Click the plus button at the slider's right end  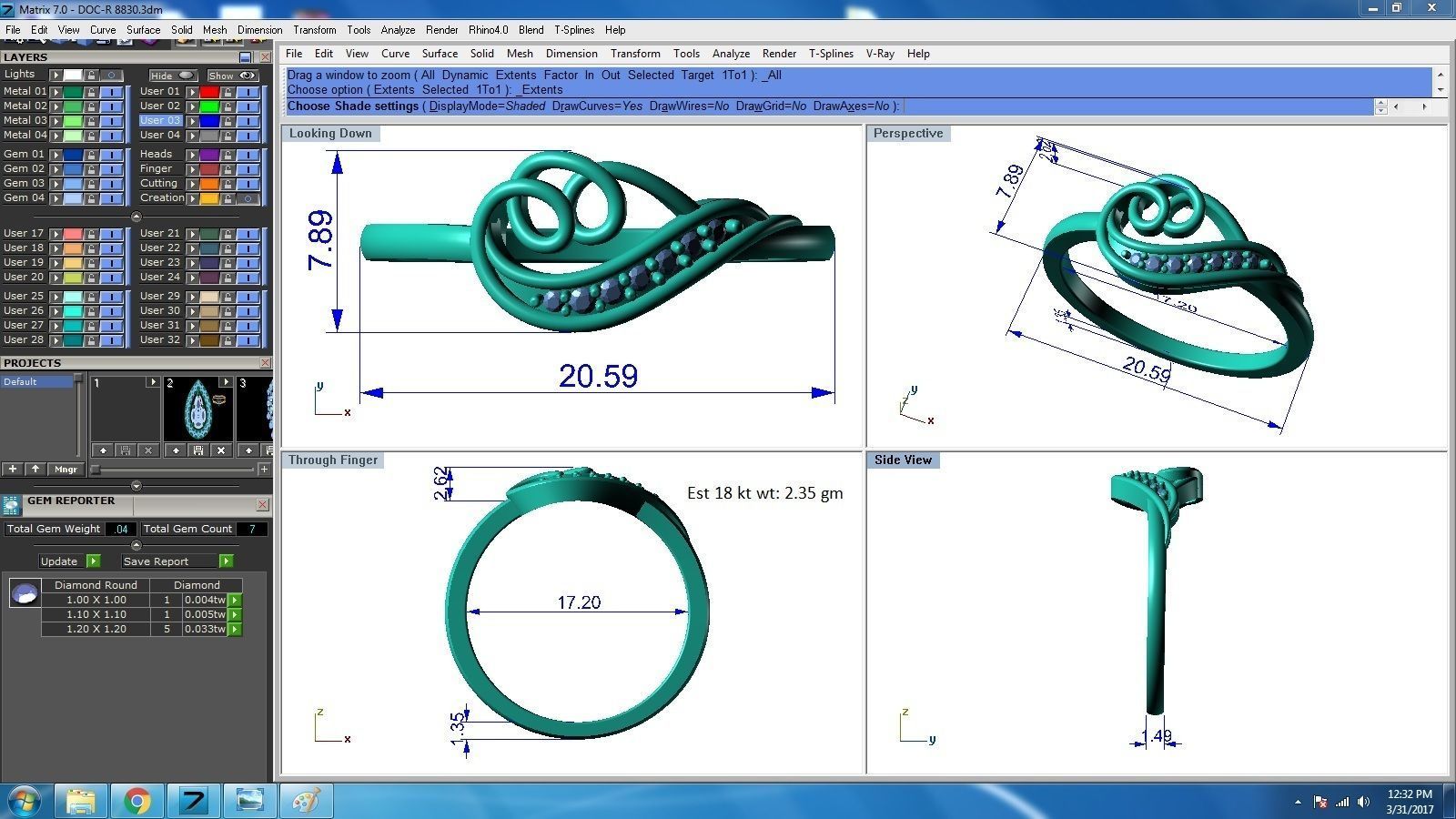point(264,470)
